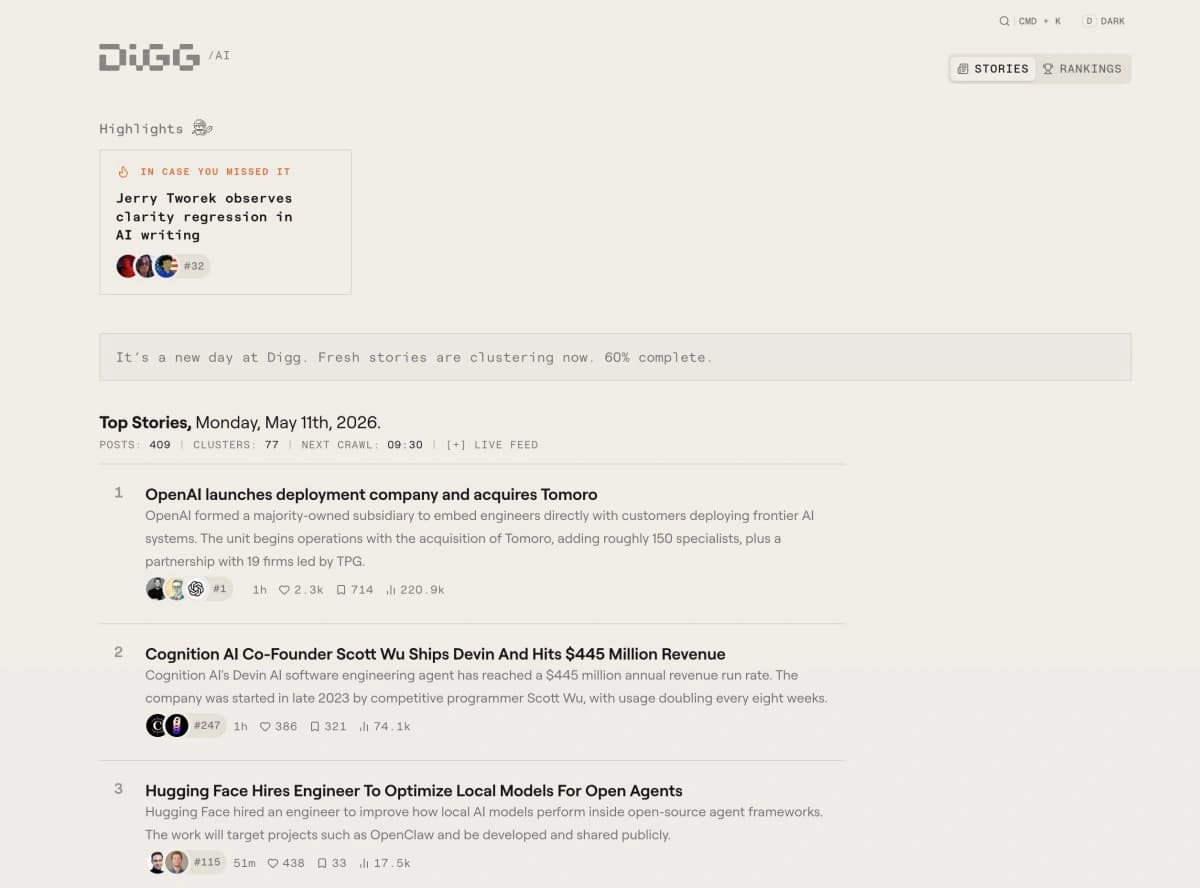1200x888 pixels.
Task: Click the first avatar on the highlight card
Action: pos(126,266)
